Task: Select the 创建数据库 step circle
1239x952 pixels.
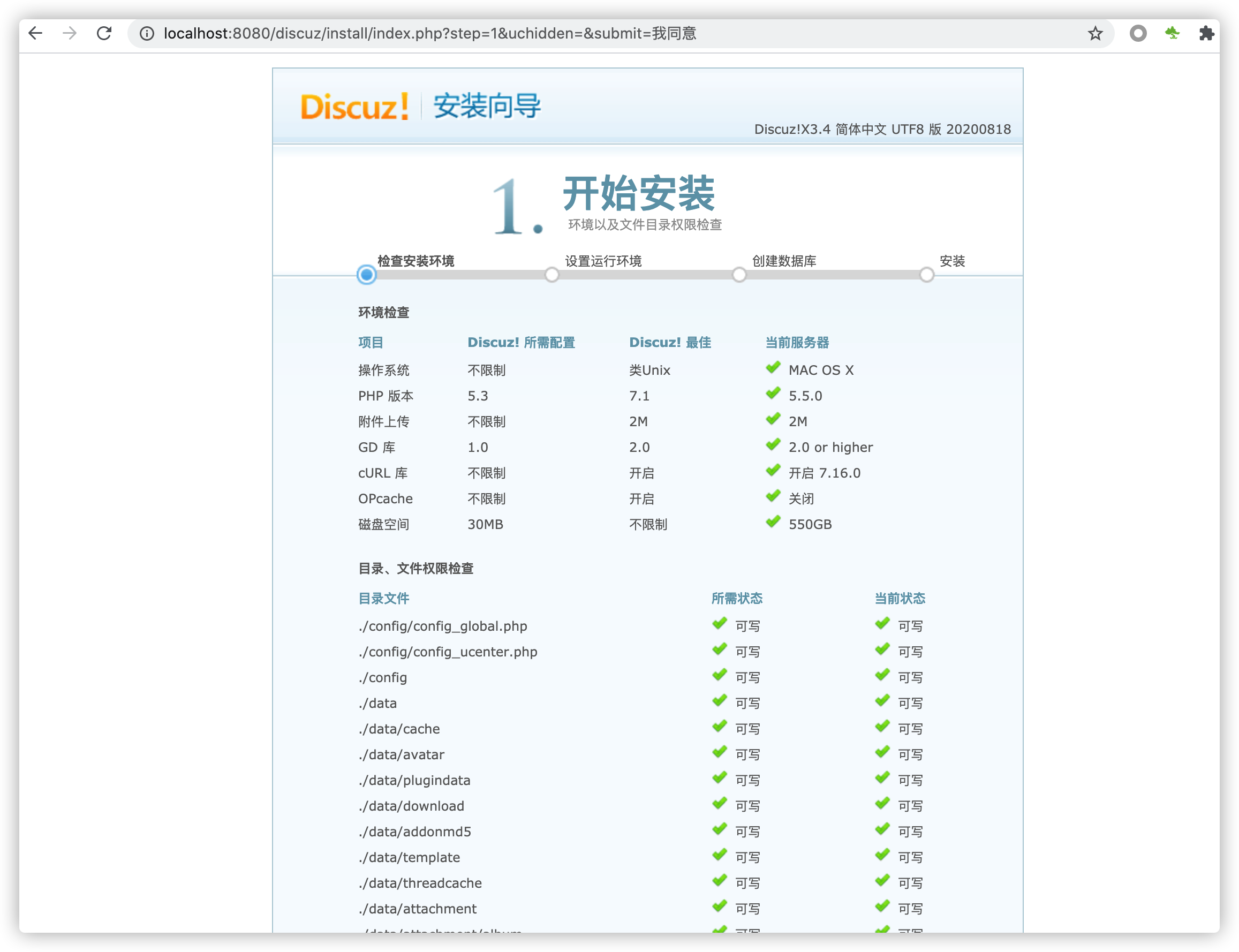Action: click(x=739, y=275)
